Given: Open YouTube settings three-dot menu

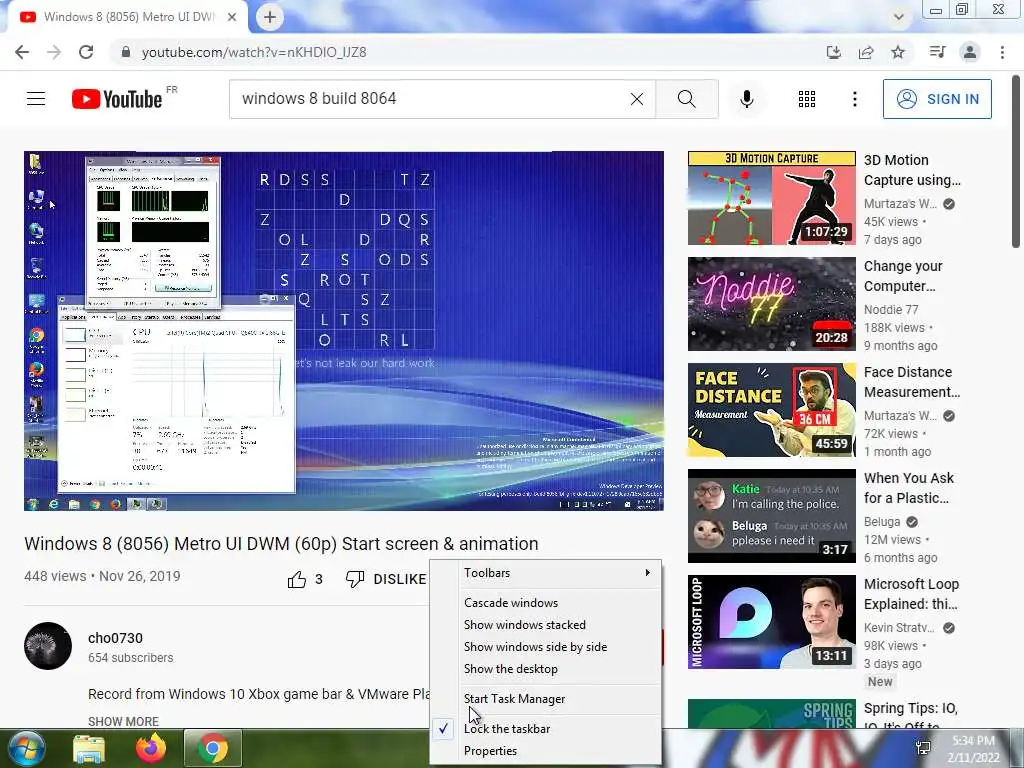Looking at the screenshot, I should click(x=855, y=99).
